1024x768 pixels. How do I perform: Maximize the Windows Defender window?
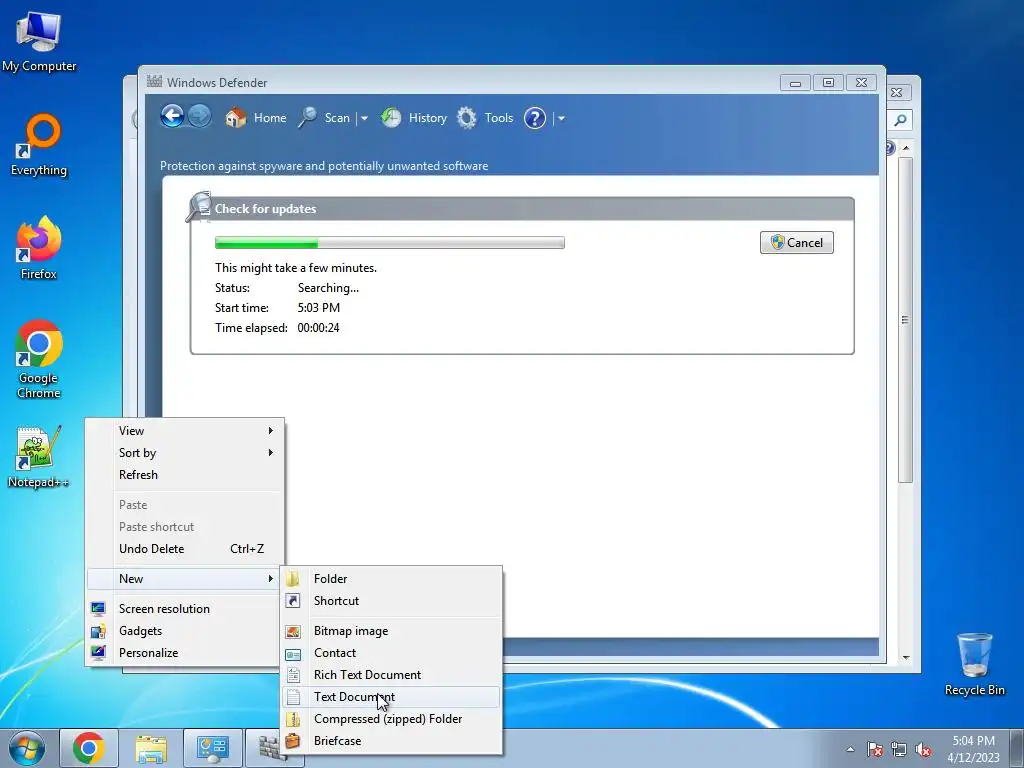tap(828, 83)
